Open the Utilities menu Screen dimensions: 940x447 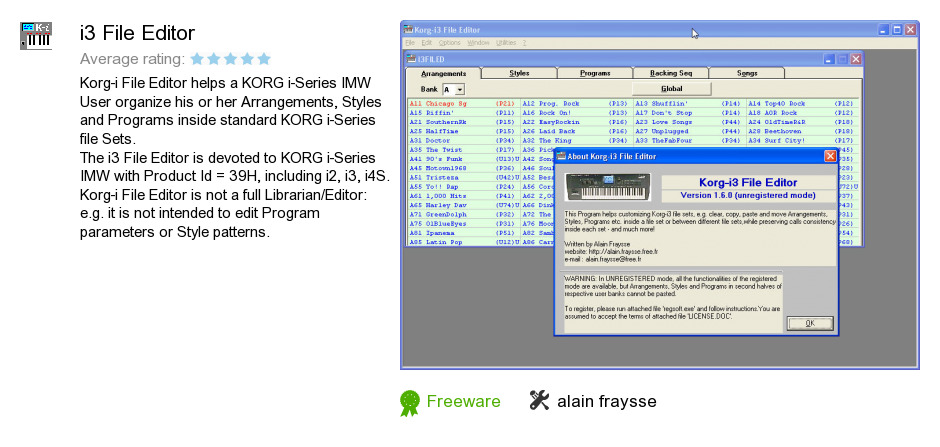tap(506, 43)
